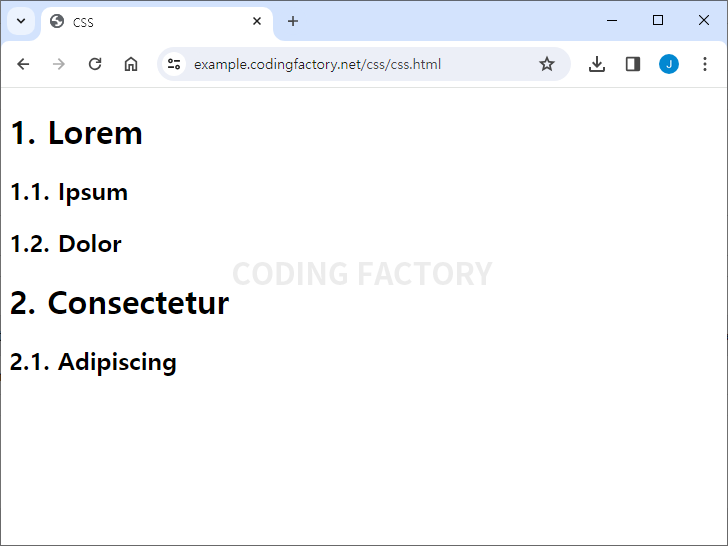Maximize the browser window
The image size is (728, 546).
tap(658, 20)
